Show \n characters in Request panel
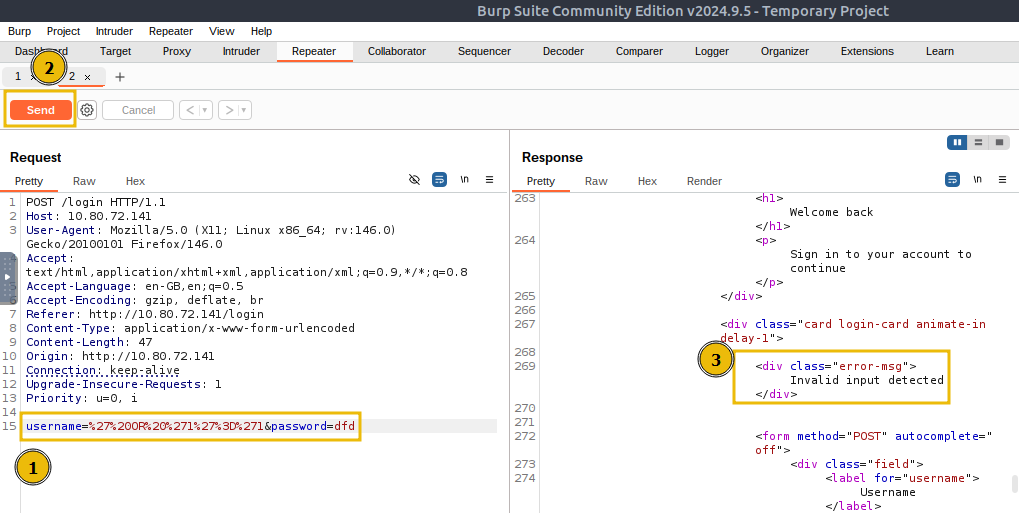Viewport: 1019px width, 513px height. 465,179
